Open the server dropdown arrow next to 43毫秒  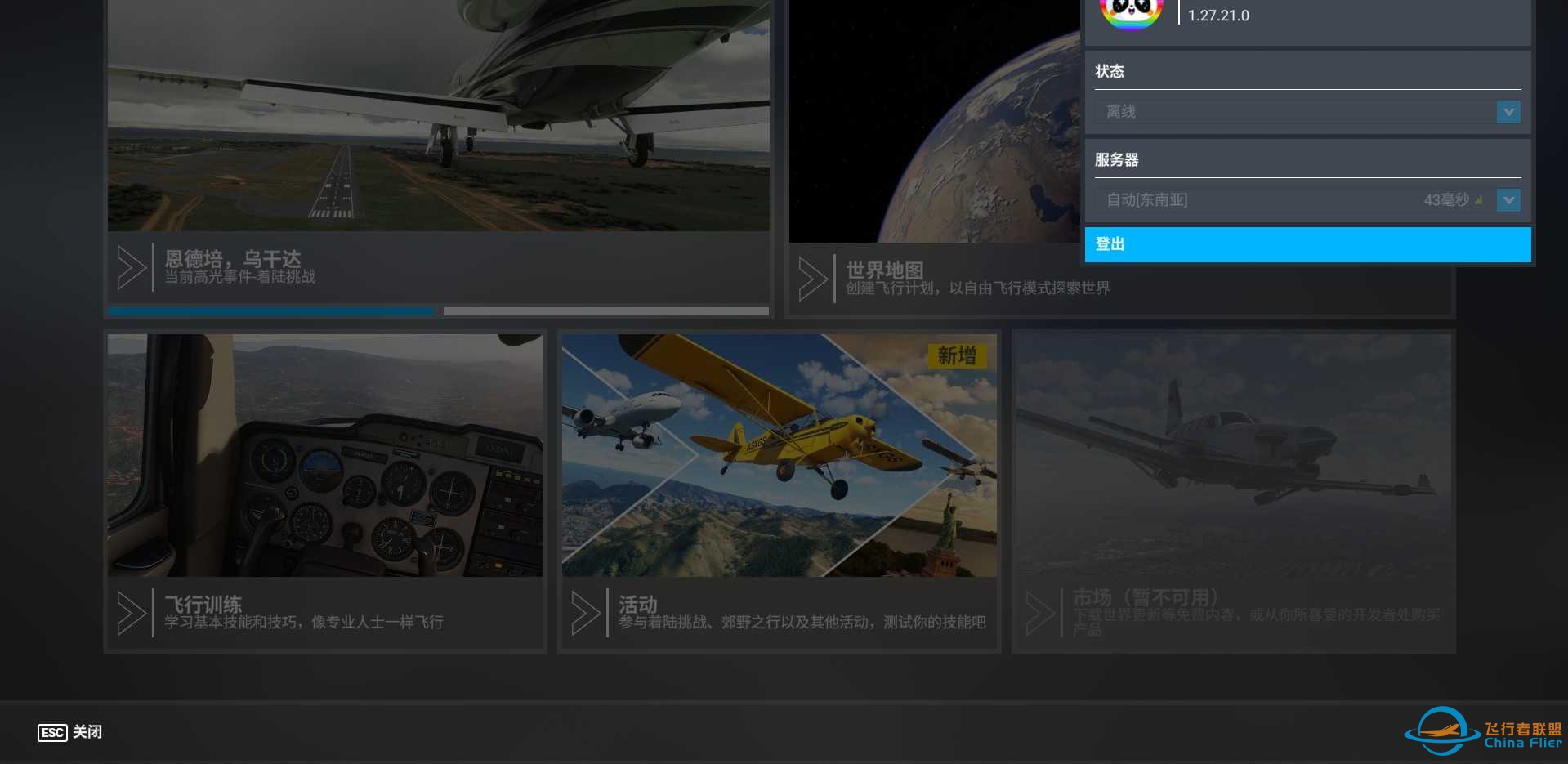(x=1508, y=200)
